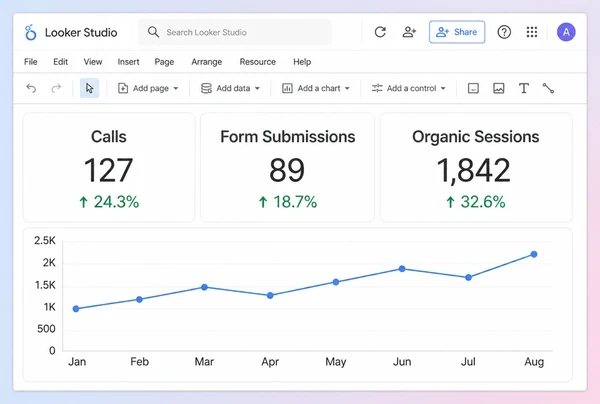
Task: Select the Form Submissions scorecard title
Action: 287,137
